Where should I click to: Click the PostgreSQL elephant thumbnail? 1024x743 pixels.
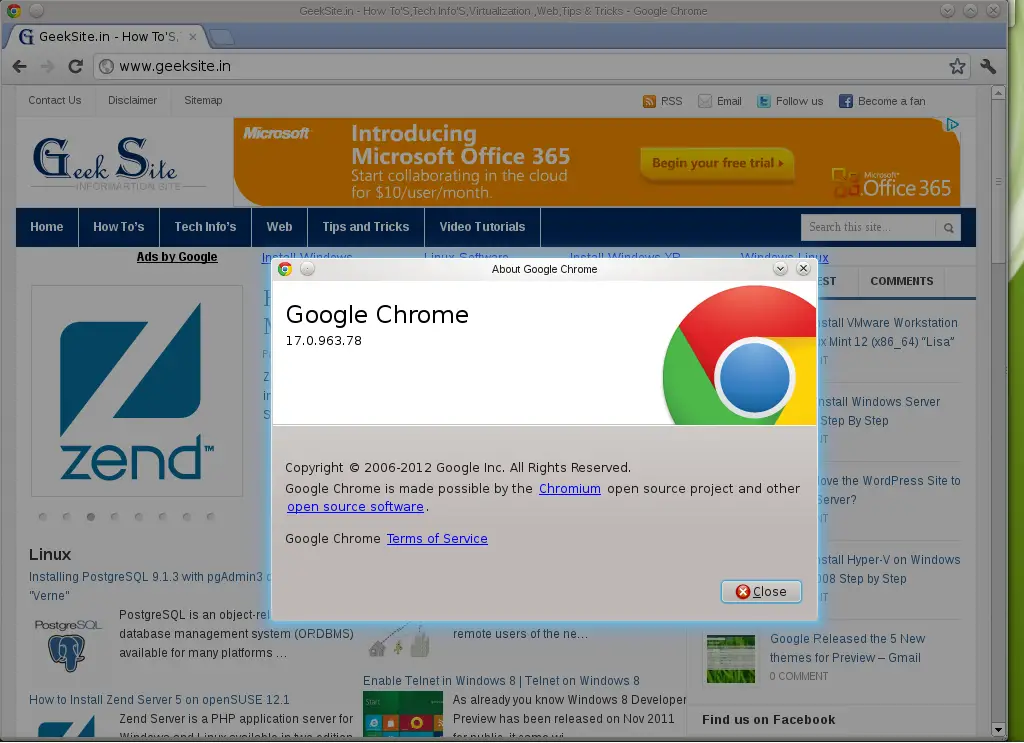click(67, 645)
